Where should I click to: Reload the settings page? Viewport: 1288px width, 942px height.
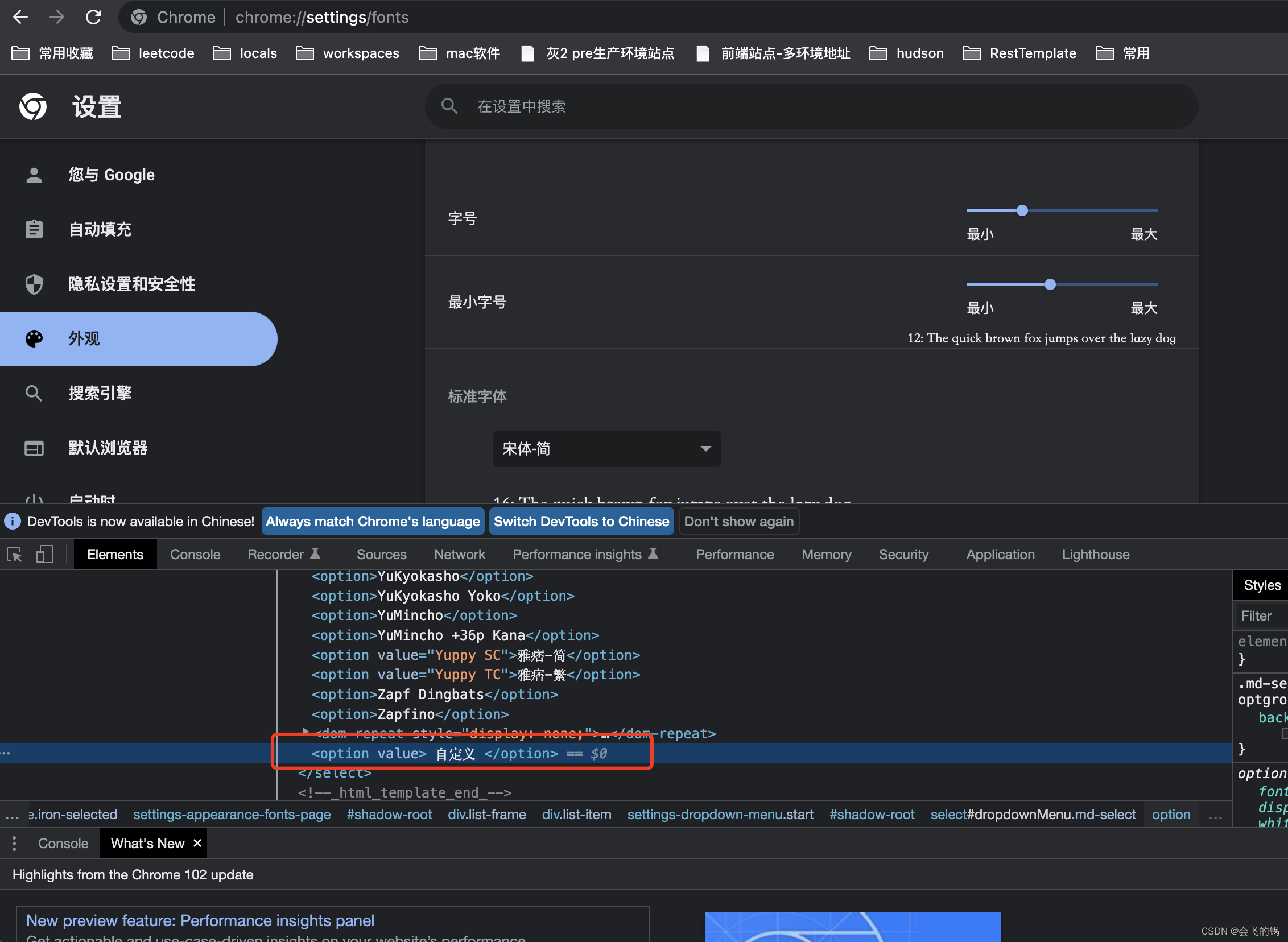tap(93, 17)
